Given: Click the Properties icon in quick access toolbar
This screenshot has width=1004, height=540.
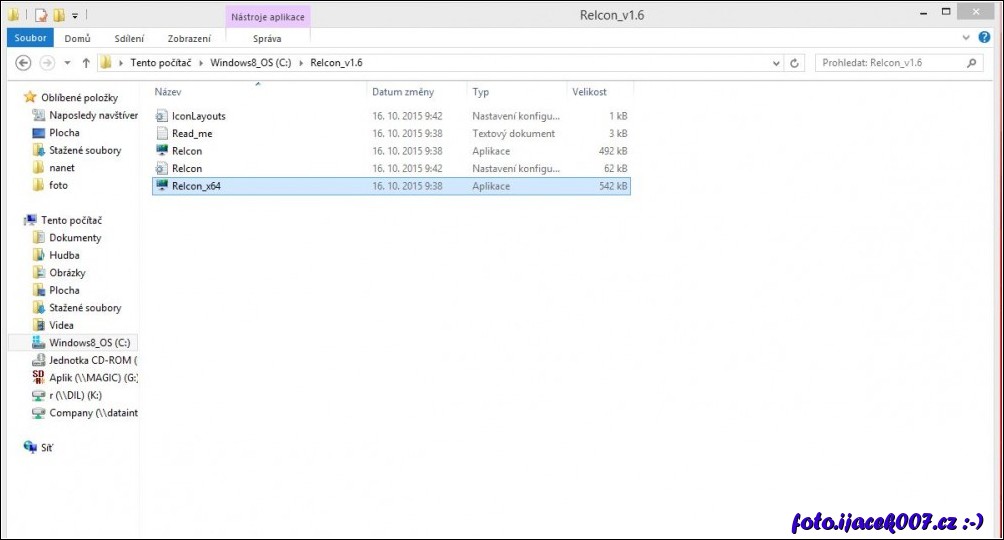Looking at the screenshot, I should tap(41, 15).
